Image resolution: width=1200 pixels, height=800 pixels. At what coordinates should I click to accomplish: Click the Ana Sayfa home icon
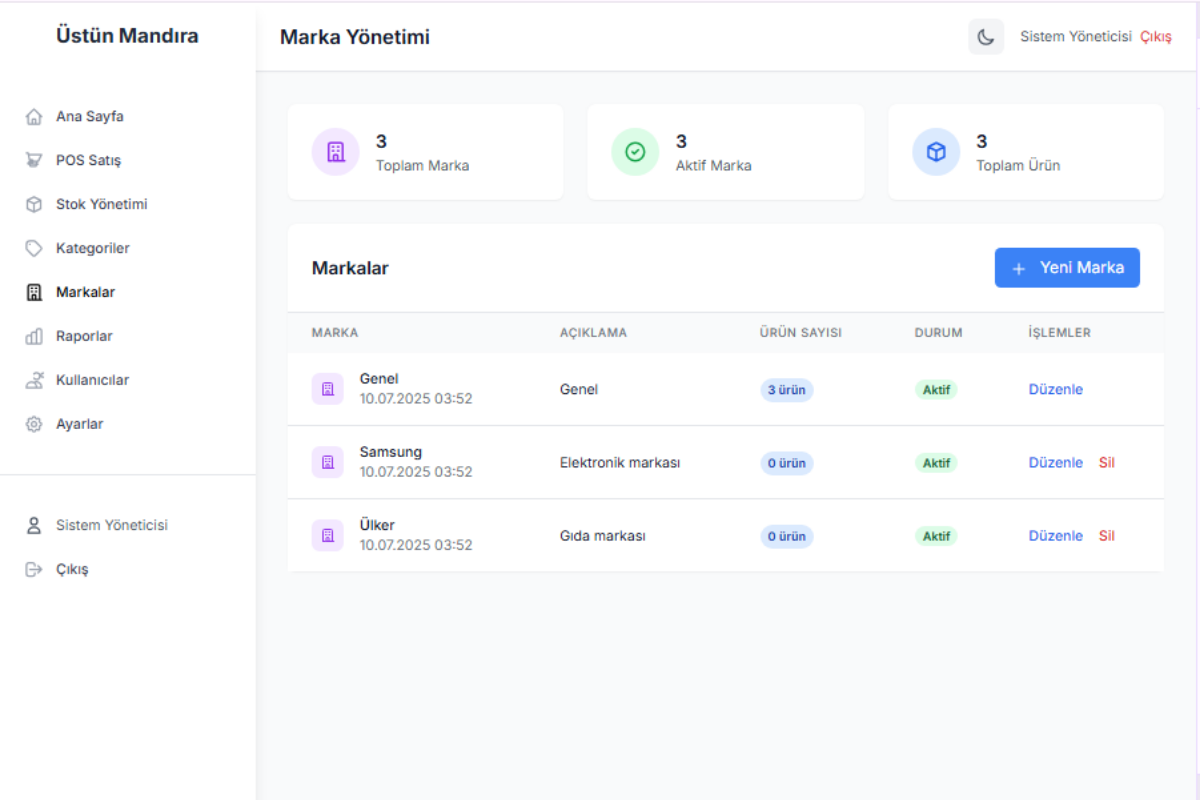pos(34,117)
